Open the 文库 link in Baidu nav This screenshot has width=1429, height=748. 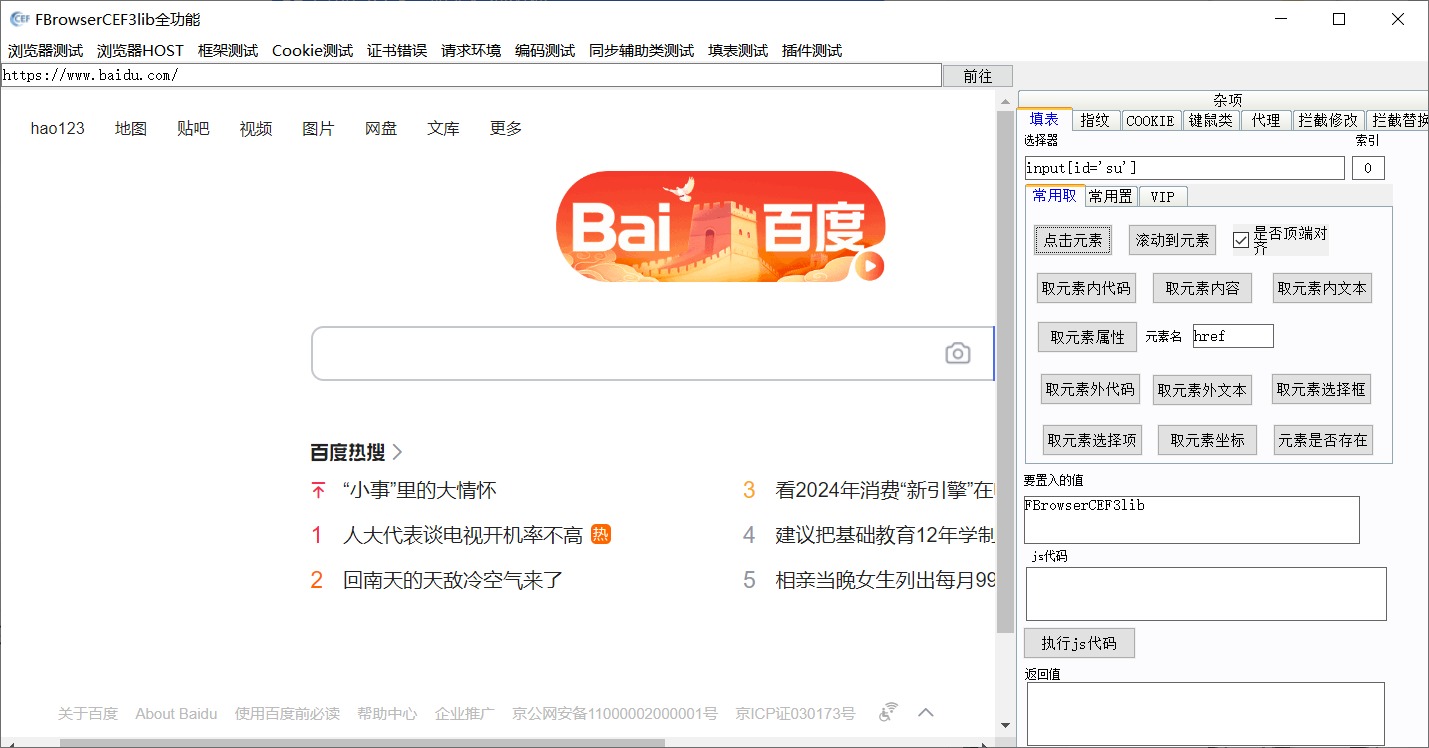pyautogui.click(x=443, y=128)
